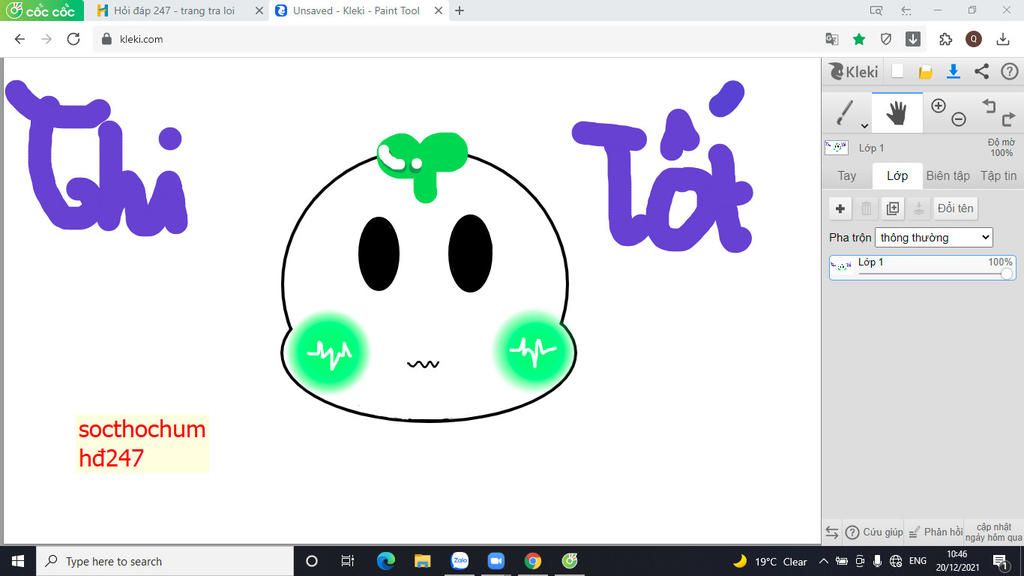Open Google Chrome from taskbar

(533, 561)
